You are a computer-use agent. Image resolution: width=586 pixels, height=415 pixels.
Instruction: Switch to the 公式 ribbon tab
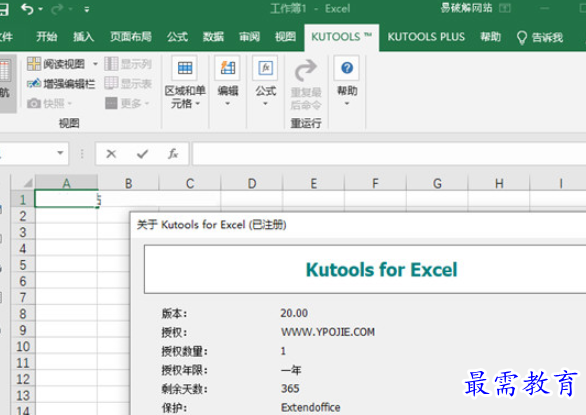point(177,37)
